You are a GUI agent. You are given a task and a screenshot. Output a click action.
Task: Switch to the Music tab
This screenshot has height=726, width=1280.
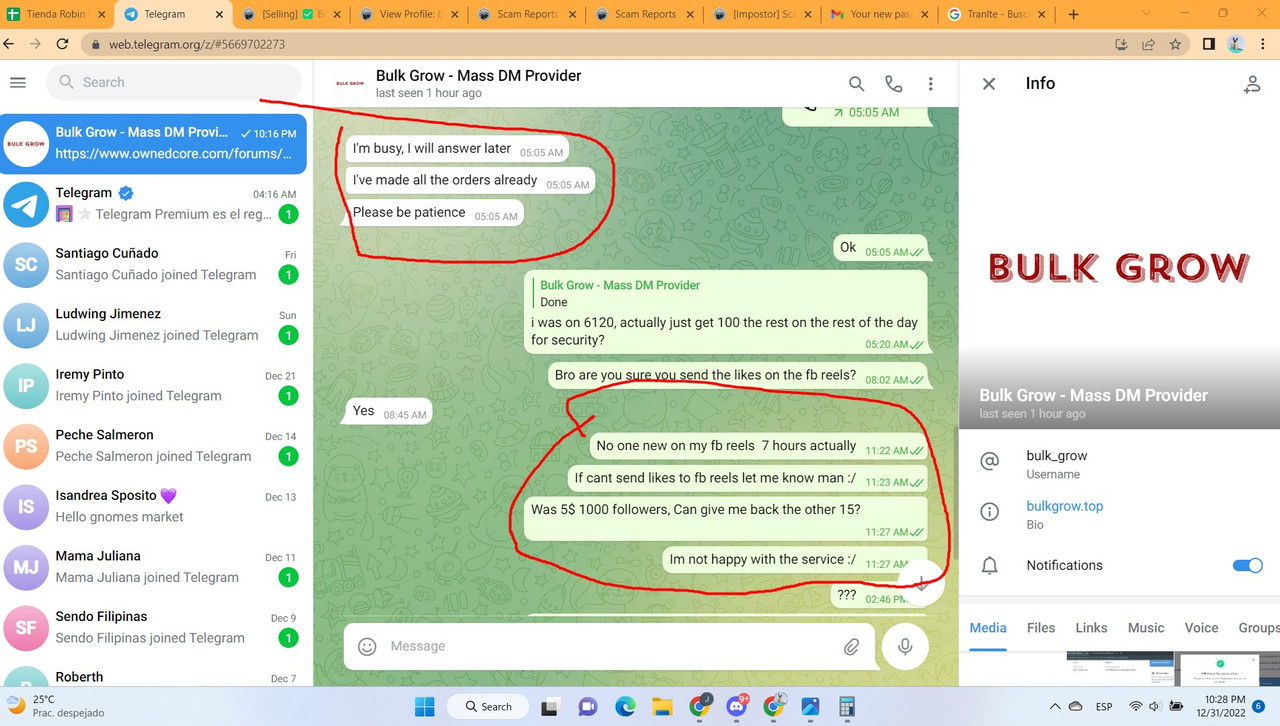point(1146,627)
